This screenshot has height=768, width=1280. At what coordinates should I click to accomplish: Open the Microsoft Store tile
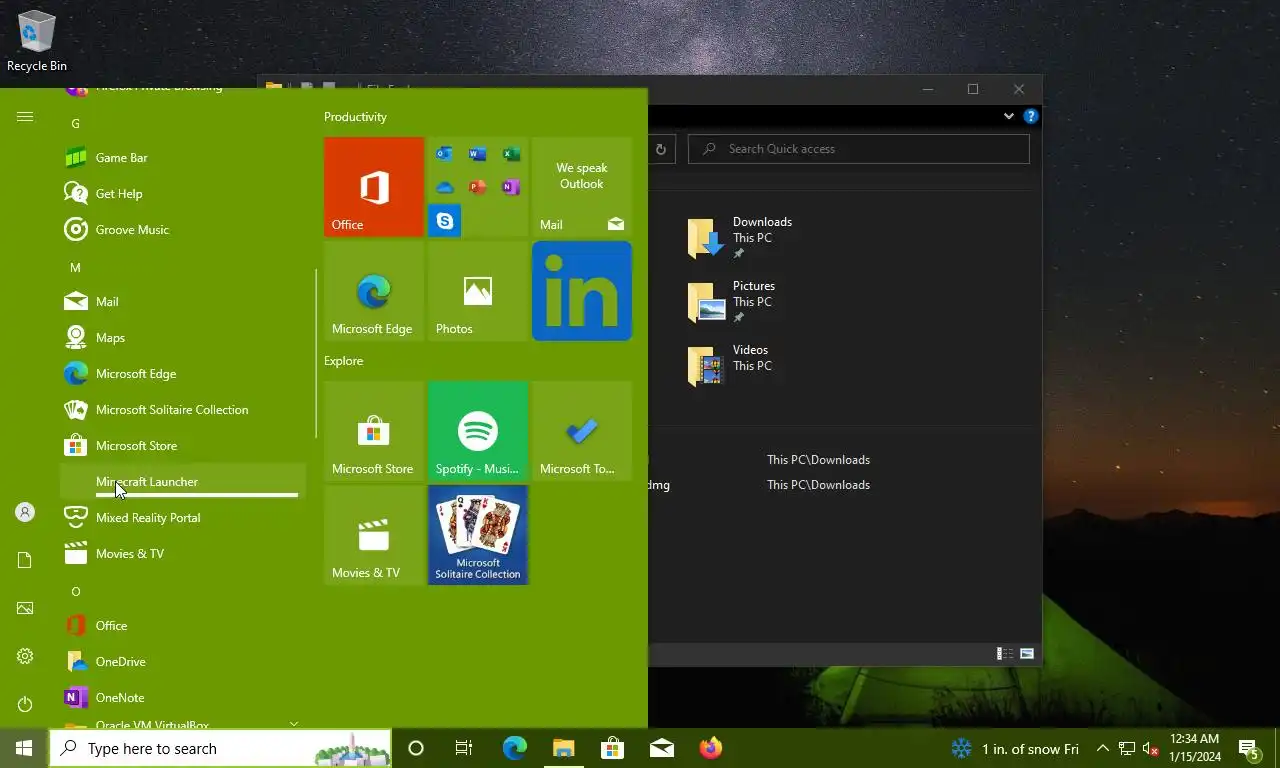374,431
